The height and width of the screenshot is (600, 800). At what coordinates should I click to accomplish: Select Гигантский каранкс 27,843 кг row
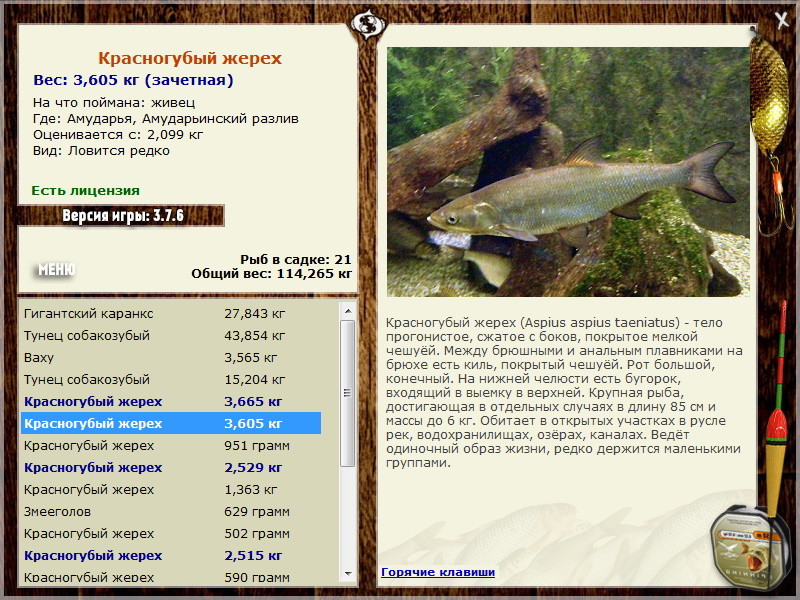[x=171, y=314]
